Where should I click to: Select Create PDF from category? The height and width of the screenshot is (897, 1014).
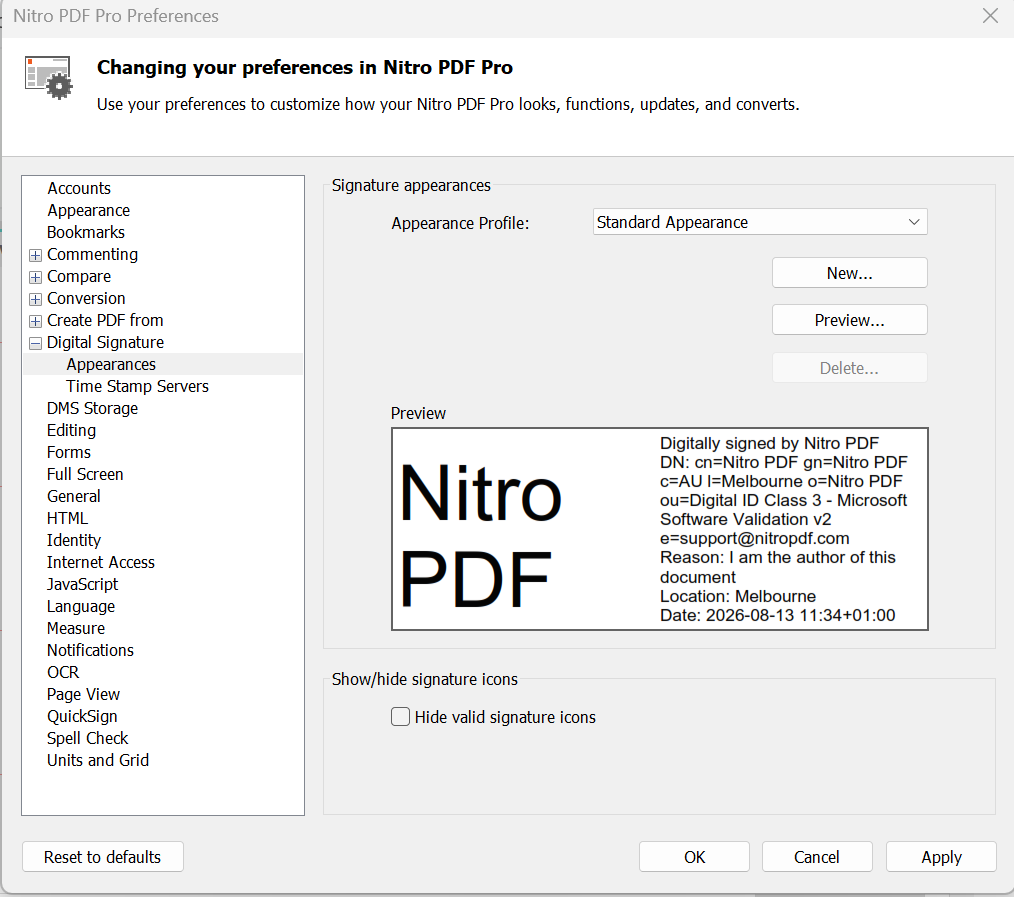coord(105,320)
